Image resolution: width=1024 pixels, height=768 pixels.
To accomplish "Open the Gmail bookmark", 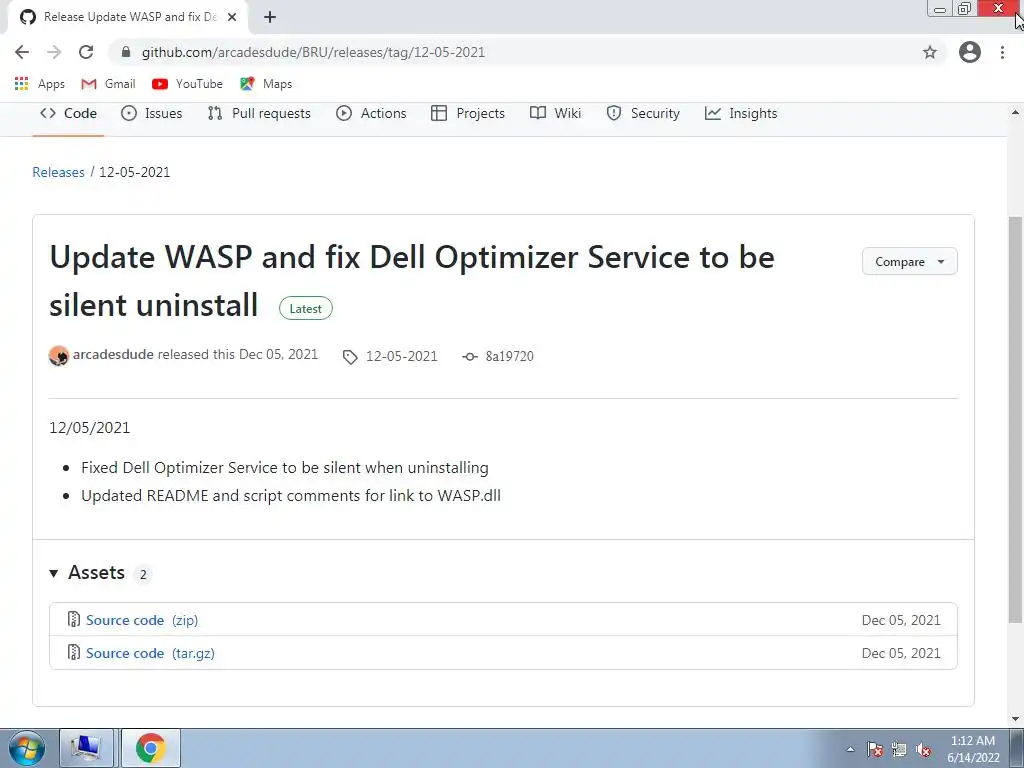I will coord(108,84).
